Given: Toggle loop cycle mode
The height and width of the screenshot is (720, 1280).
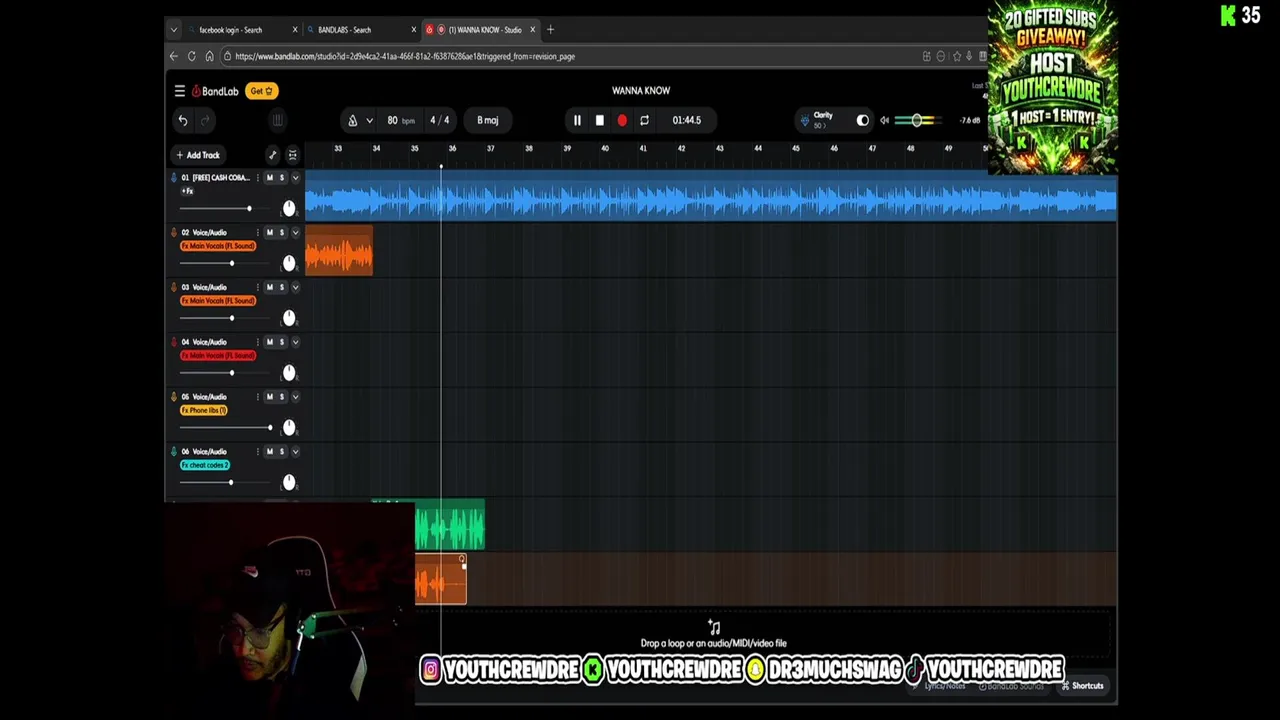Looking at the screenshot, I should point(644,120).
